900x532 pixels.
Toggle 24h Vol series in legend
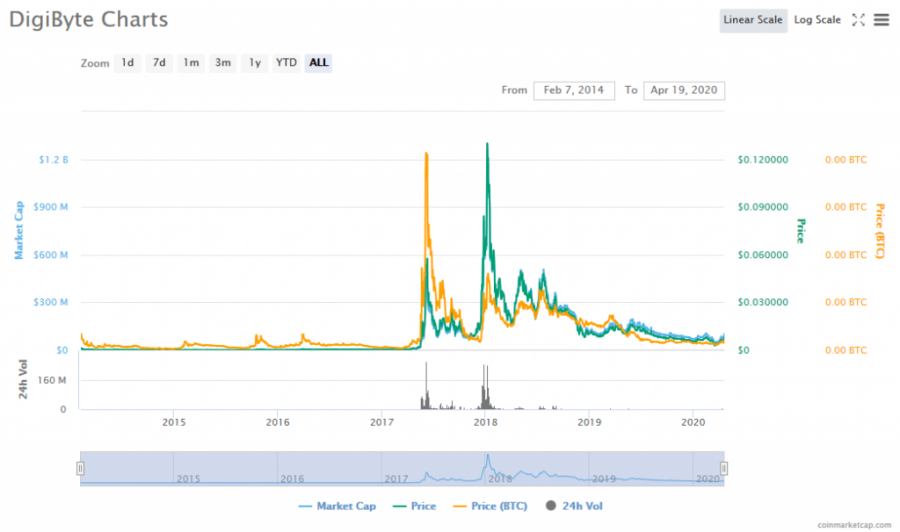(574, 506)
